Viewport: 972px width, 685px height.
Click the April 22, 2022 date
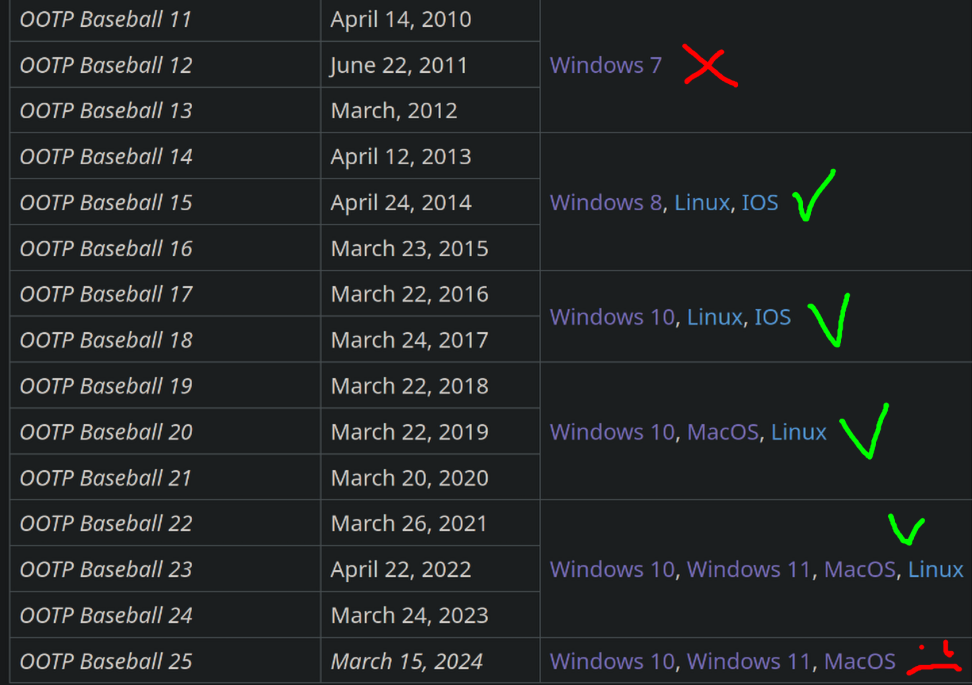point(401,569)
